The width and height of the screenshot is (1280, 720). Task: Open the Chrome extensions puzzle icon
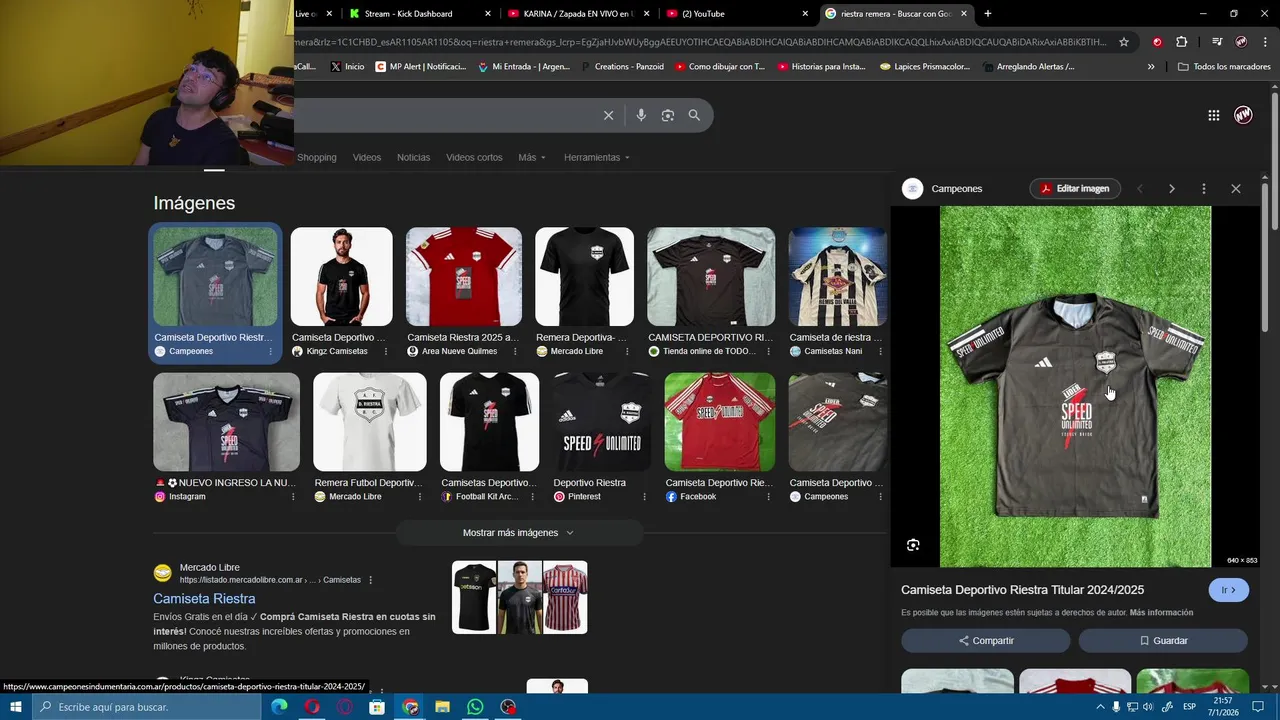pyautogui.click(x=1181, y=42)
